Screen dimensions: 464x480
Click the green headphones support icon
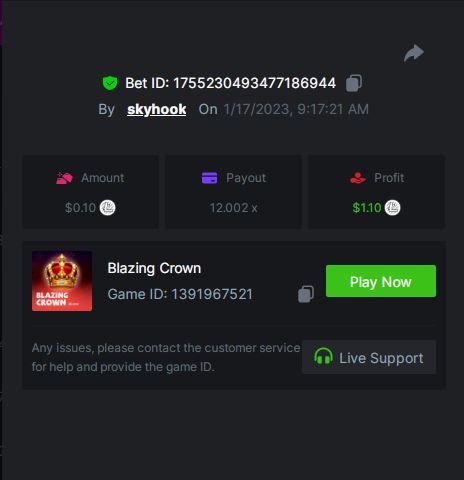(x=323, y=356)
